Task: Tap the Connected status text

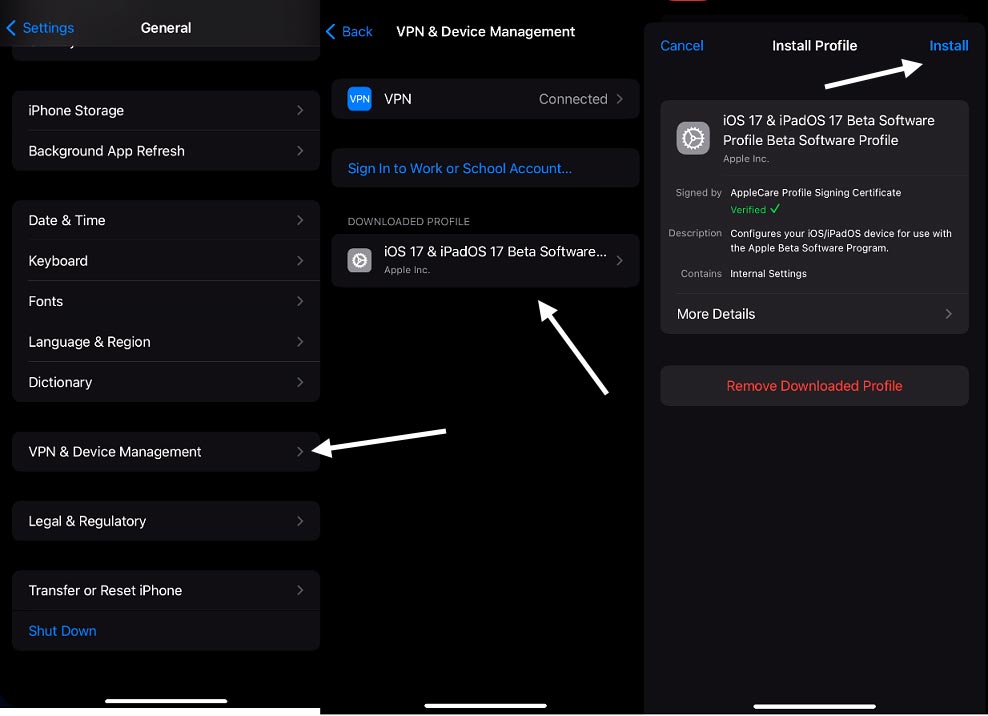Action: (x=573, y=99)
